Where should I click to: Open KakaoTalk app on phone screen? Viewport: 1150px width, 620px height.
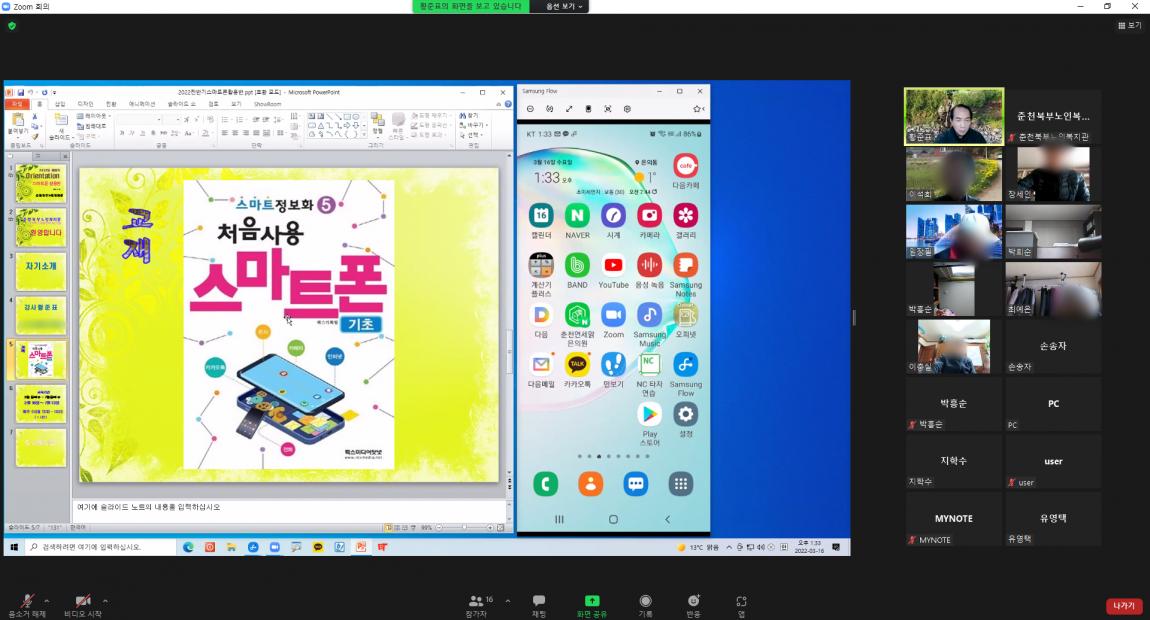tap(577, 369)
